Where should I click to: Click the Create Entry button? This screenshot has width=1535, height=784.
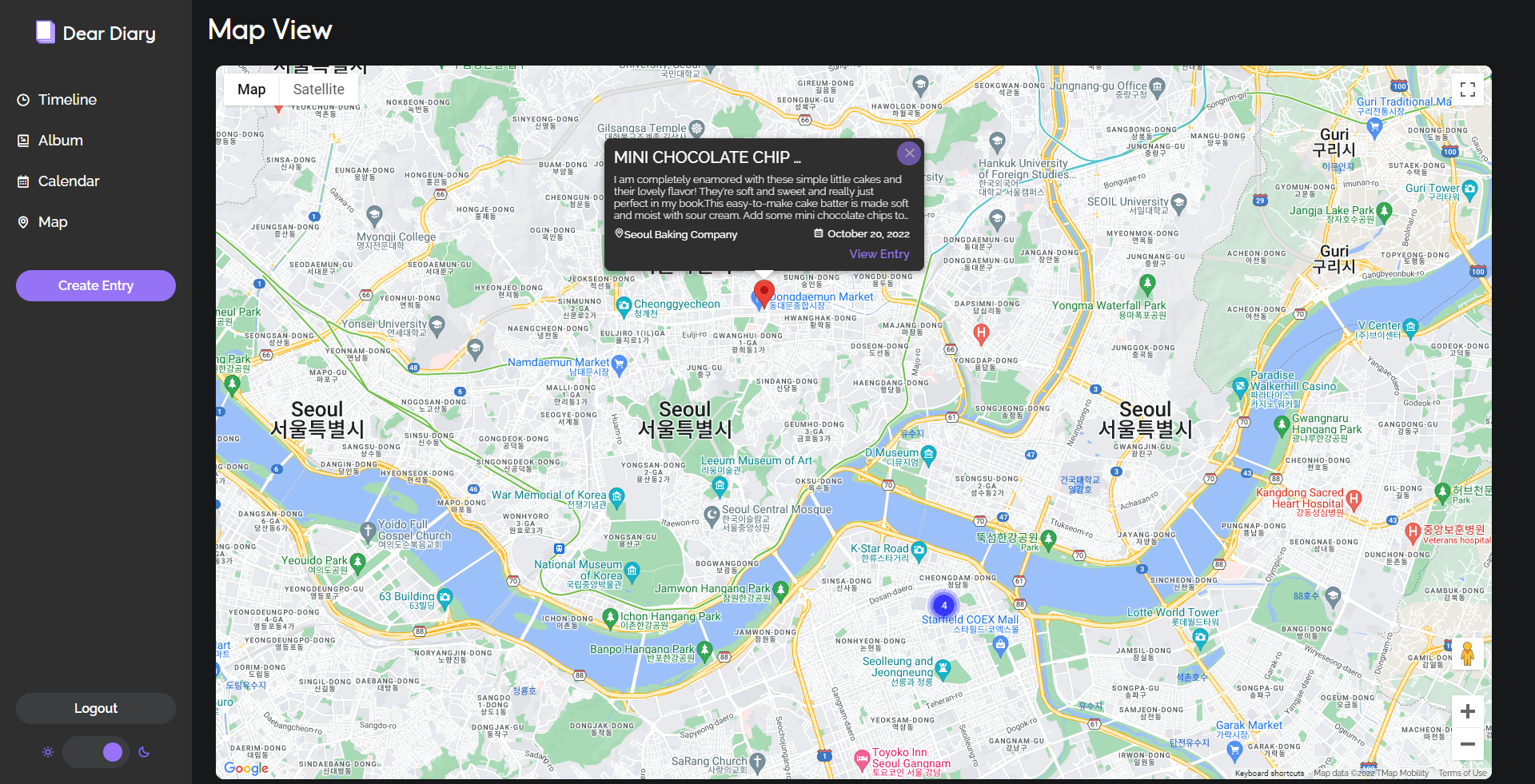[x=96, y=285]
